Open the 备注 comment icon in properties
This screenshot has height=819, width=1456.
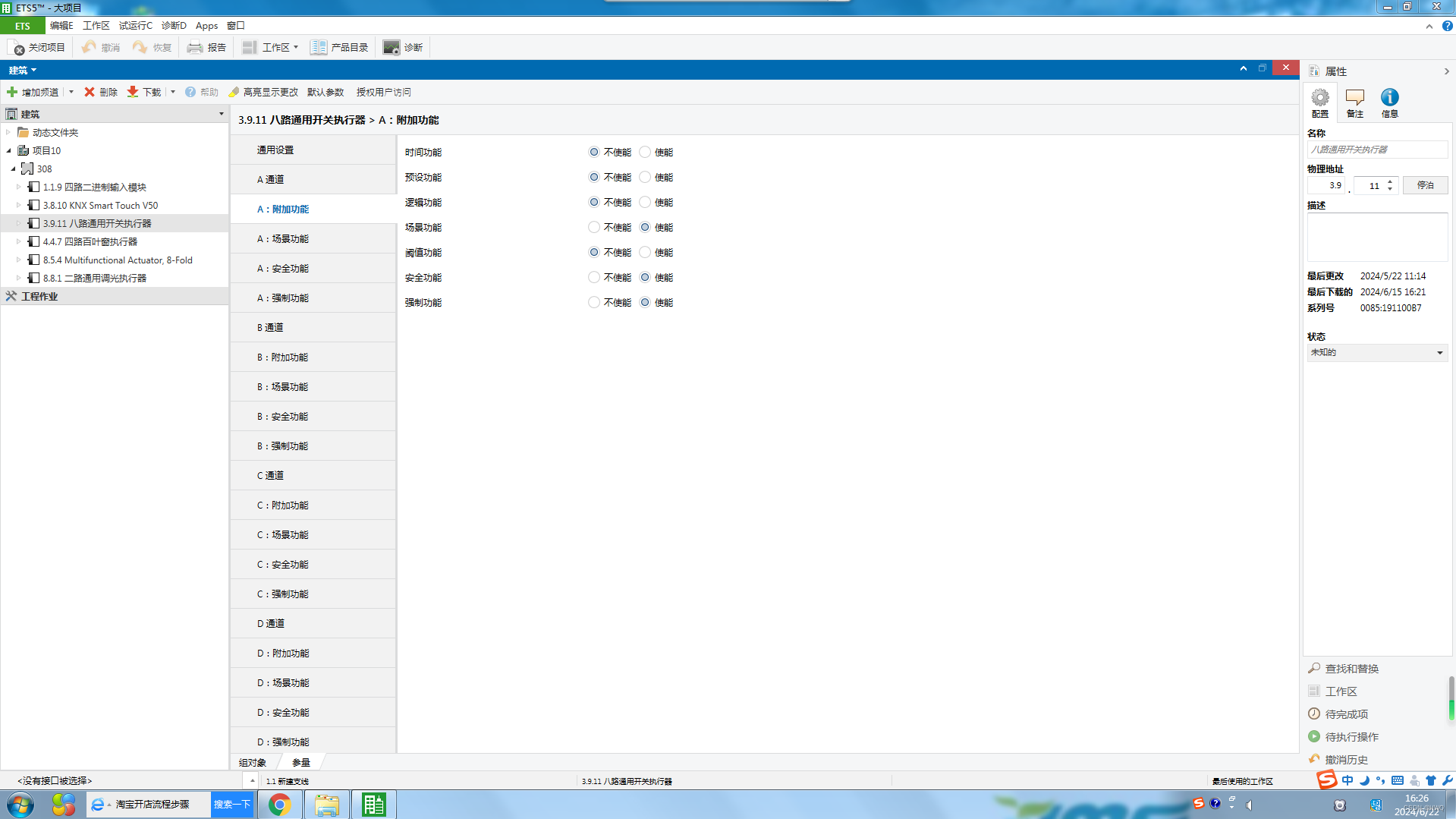pos(1355,98)
